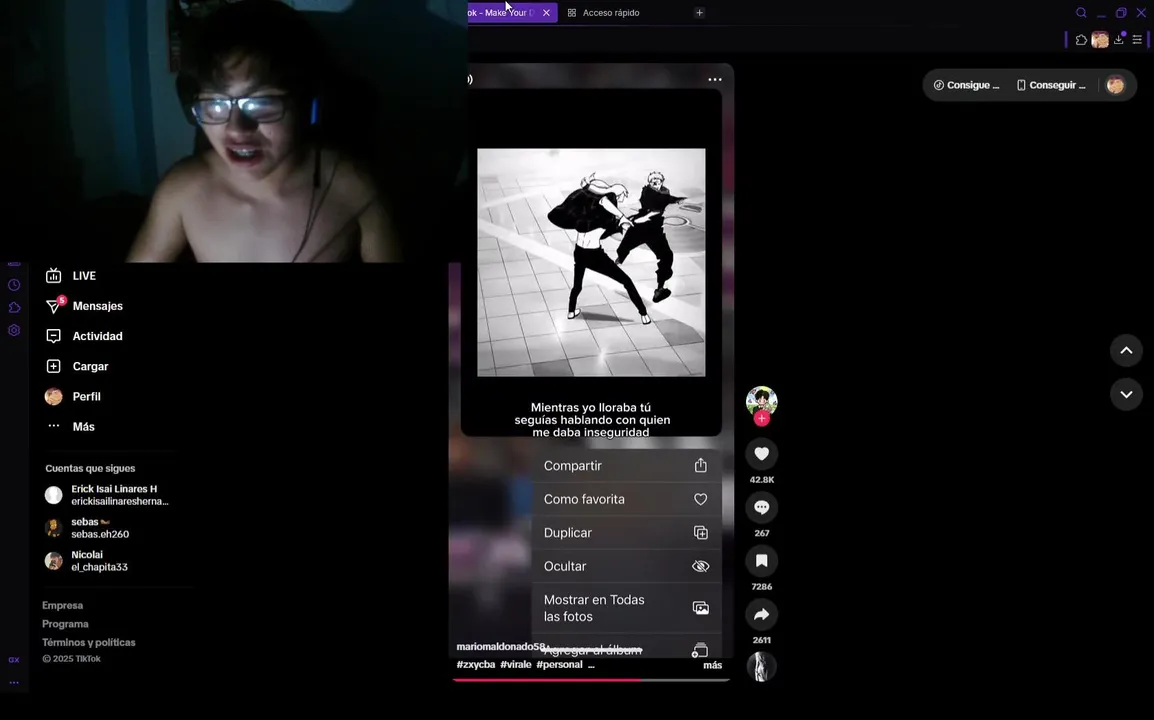The image size is (1154, 720).
Task: Open the spinning sound disc thumbnail
Action: click(x=762, y=667)
